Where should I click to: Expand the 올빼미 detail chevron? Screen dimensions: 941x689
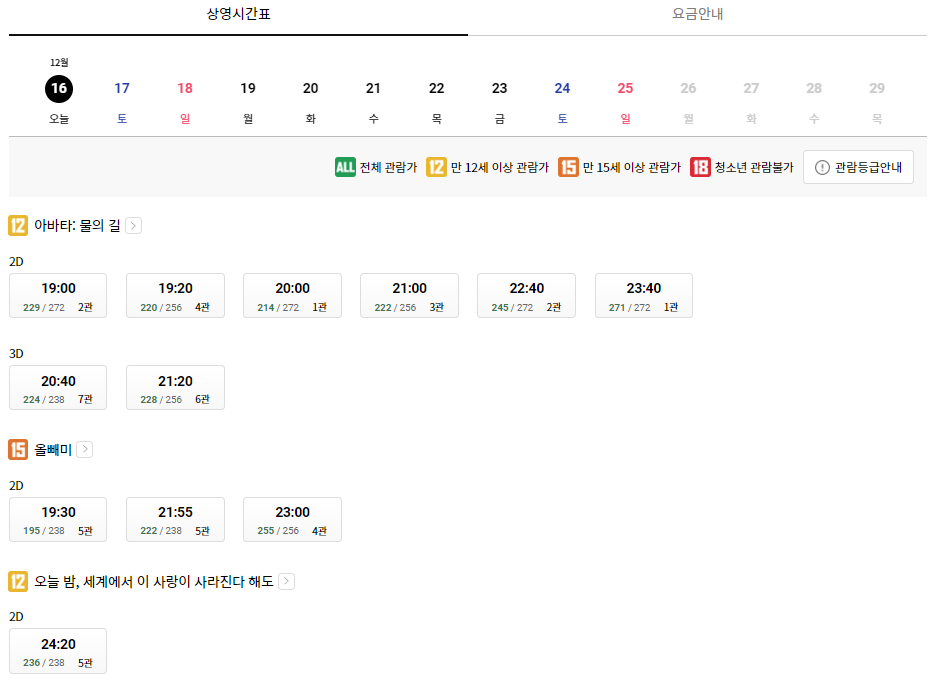(x=86, y=449)
